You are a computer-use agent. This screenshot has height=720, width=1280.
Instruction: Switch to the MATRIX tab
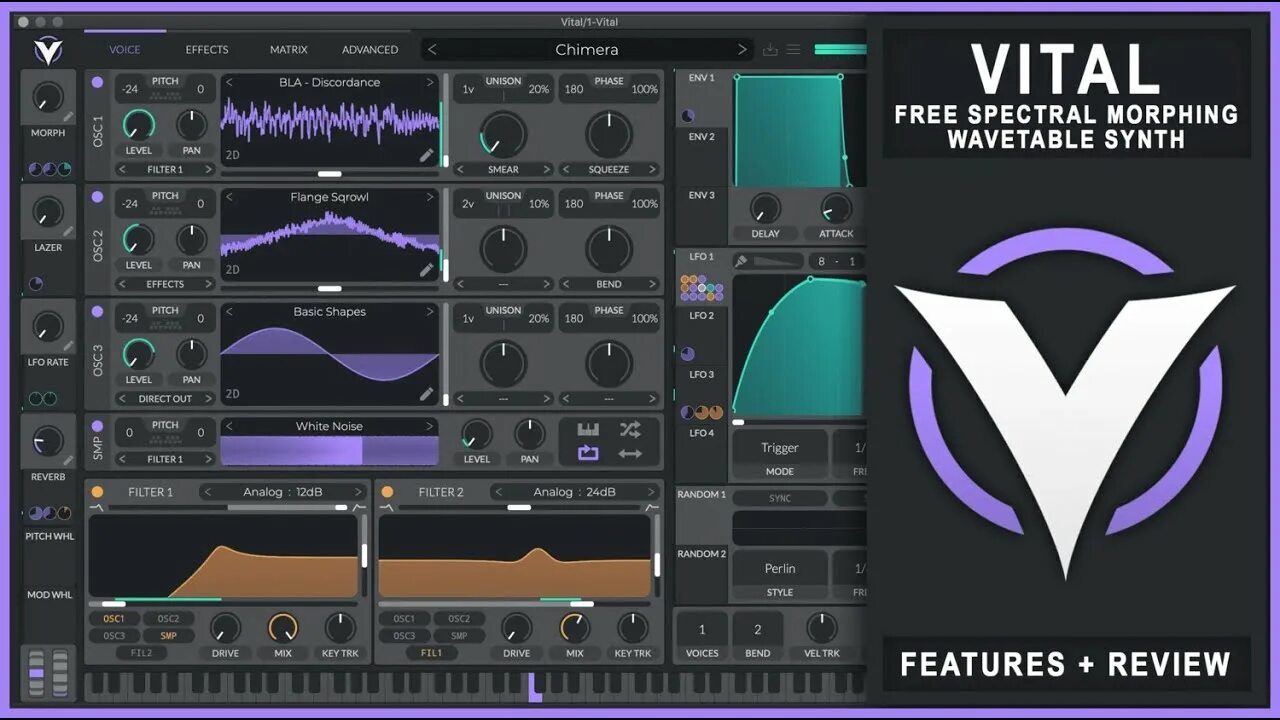coord(289,49)
